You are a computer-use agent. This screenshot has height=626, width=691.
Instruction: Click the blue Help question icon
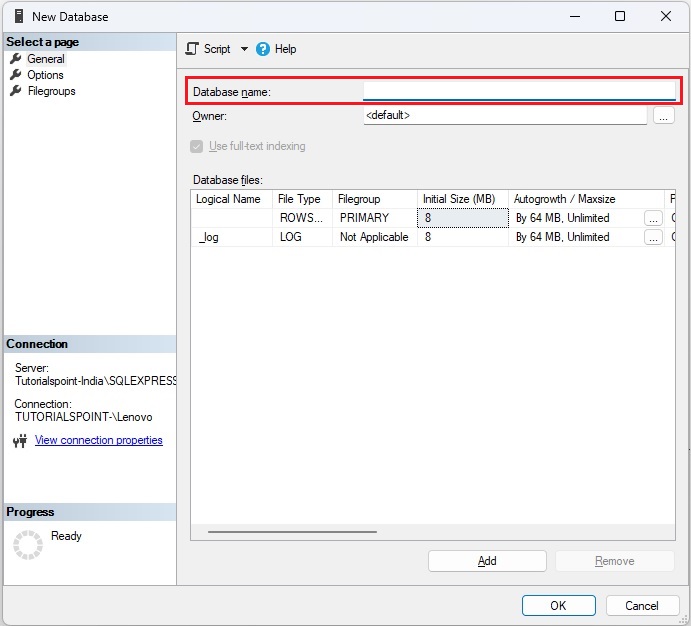coord(263,49)
